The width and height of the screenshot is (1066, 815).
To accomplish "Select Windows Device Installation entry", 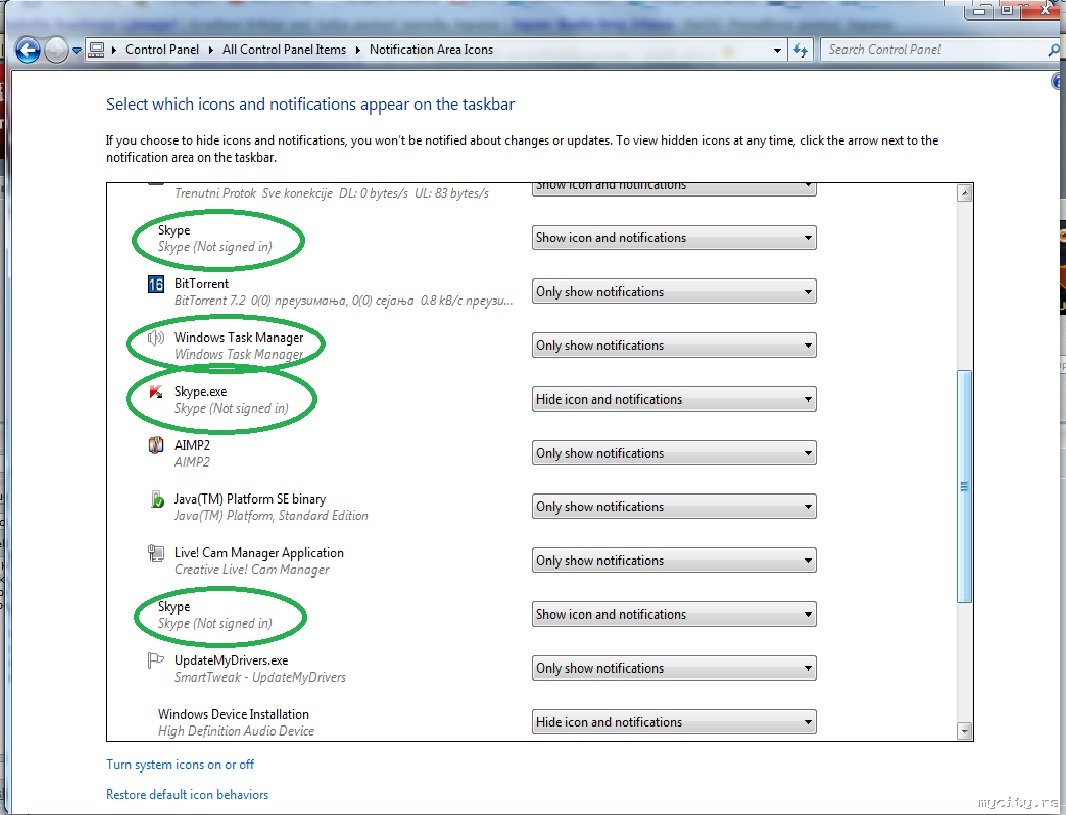I will [233, 714].
